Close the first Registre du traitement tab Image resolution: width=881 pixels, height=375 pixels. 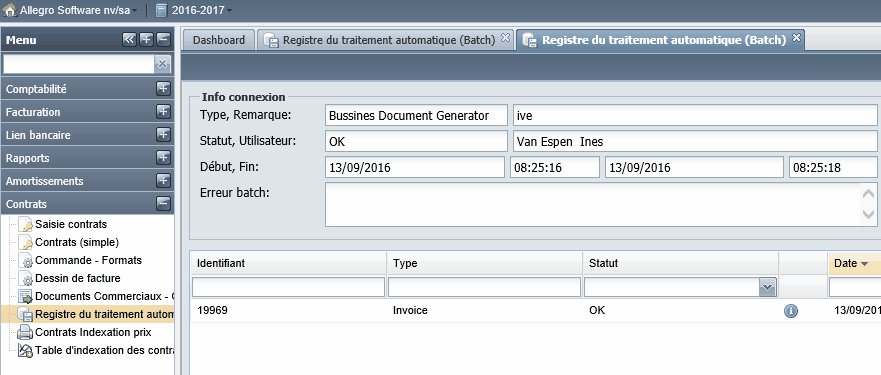tap(505, 38)
